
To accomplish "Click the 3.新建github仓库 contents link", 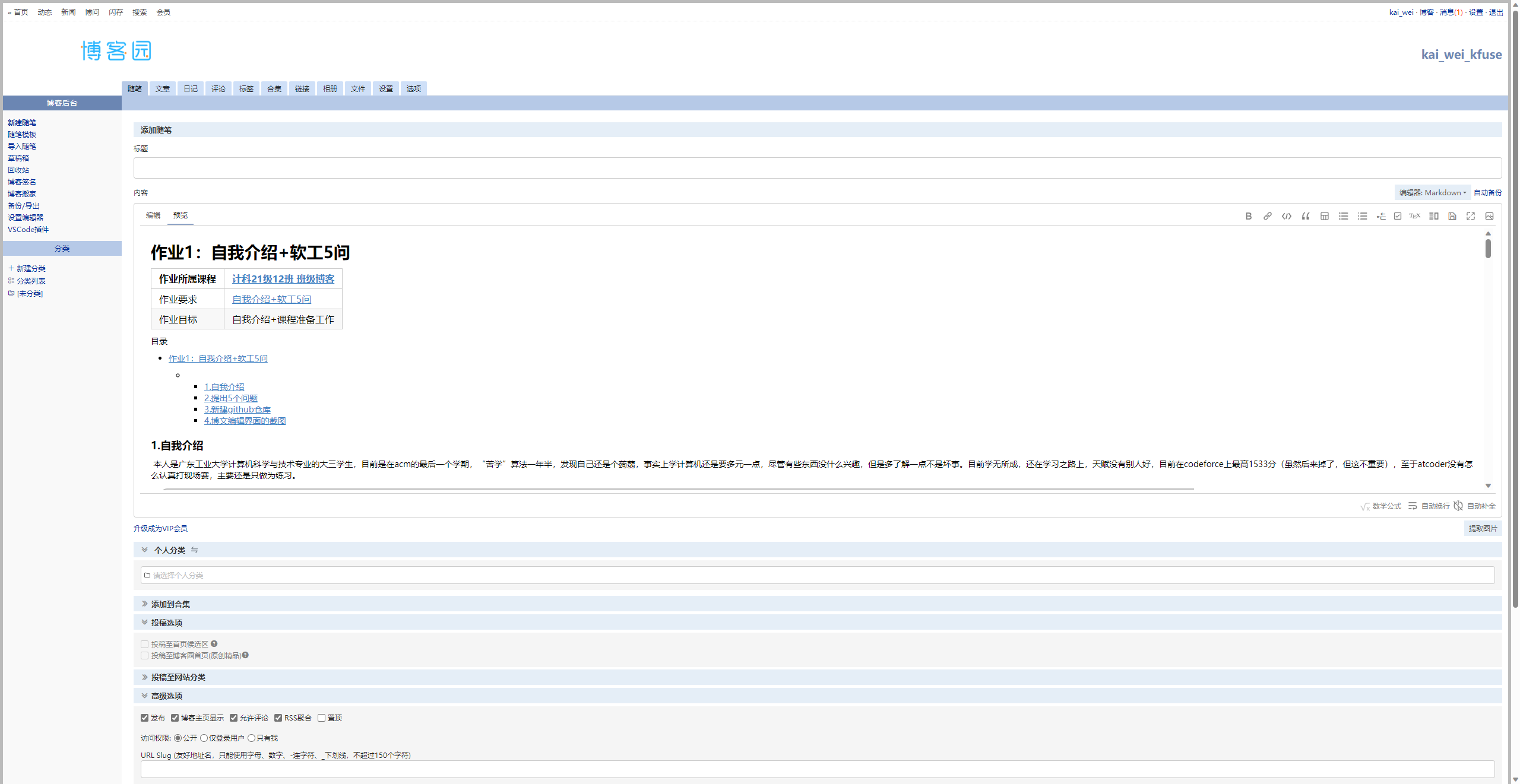I will pyautogui.click(x=237, y=410).
